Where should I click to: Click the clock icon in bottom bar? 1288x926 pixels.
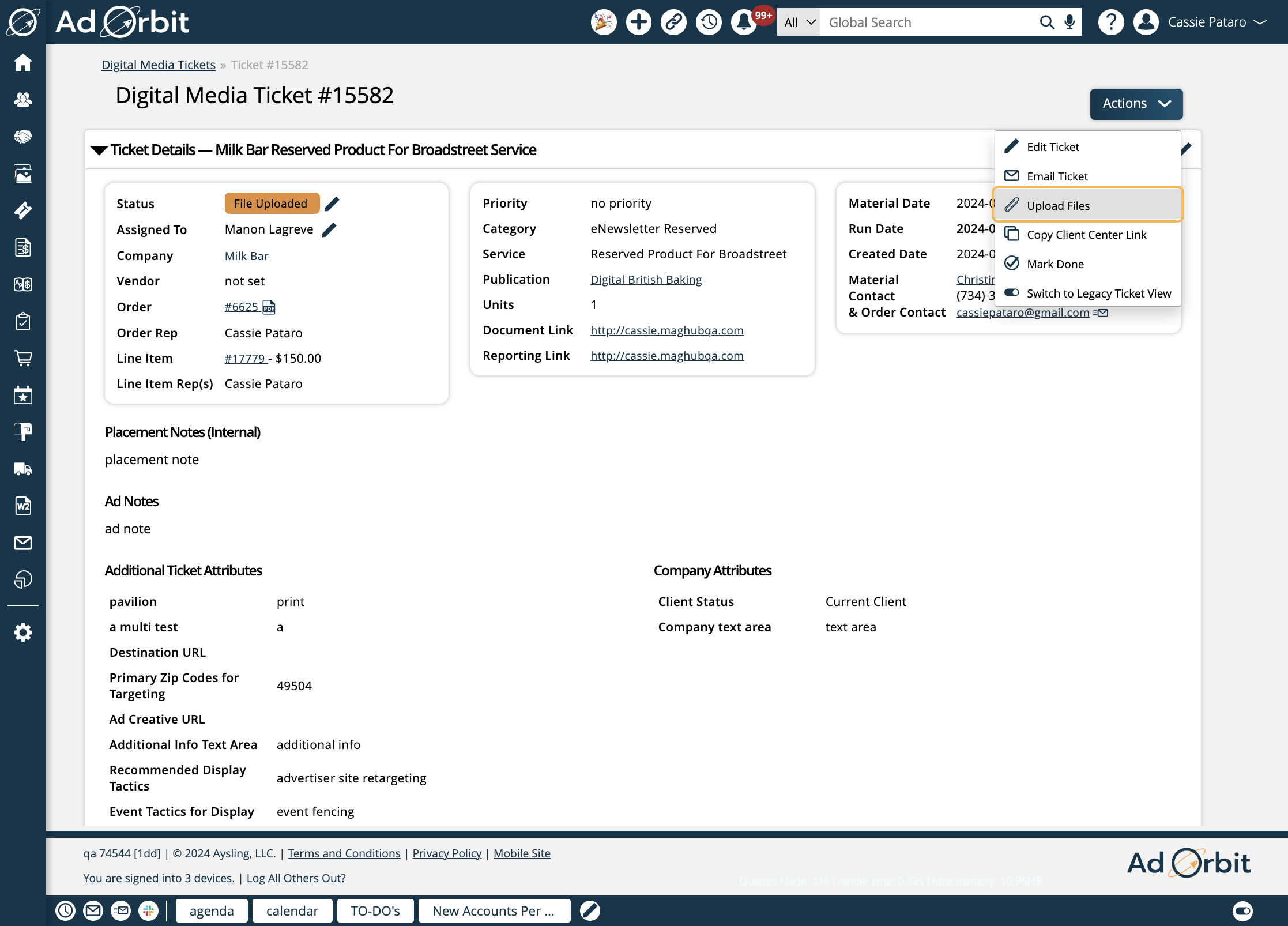click(66, 910)
